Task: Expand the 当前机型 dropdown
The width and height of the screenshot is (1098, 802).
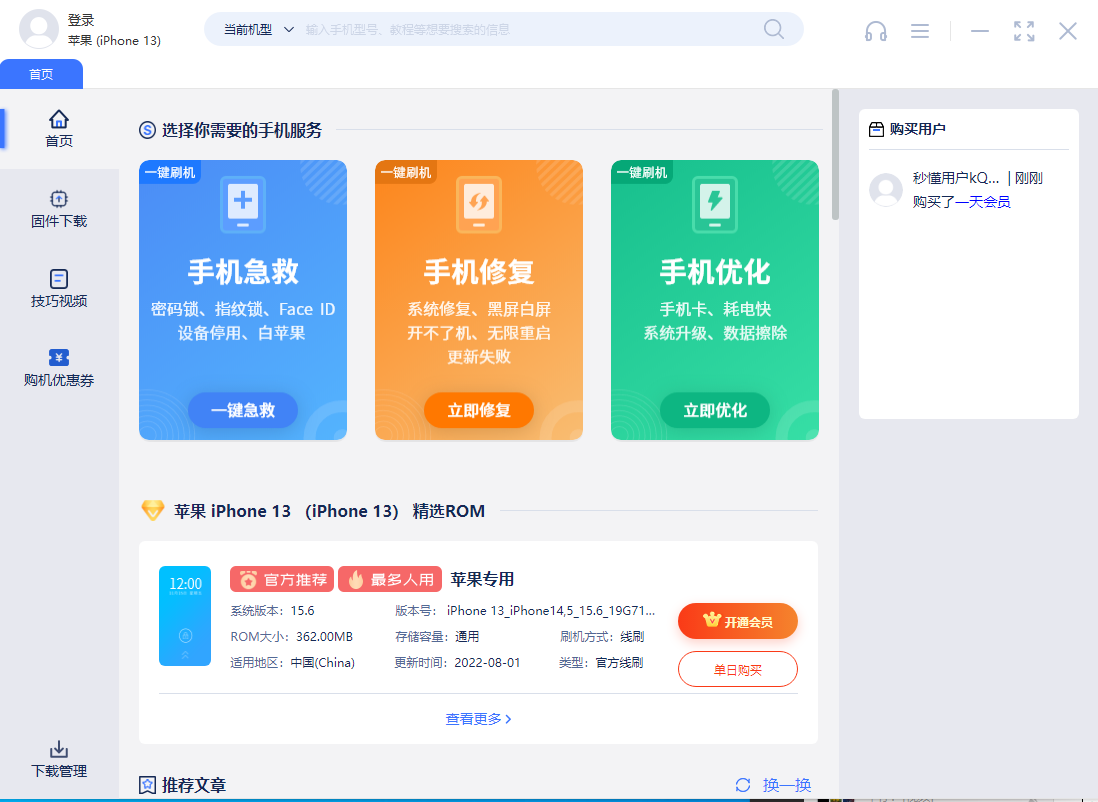Action: [x=258, y=30]
